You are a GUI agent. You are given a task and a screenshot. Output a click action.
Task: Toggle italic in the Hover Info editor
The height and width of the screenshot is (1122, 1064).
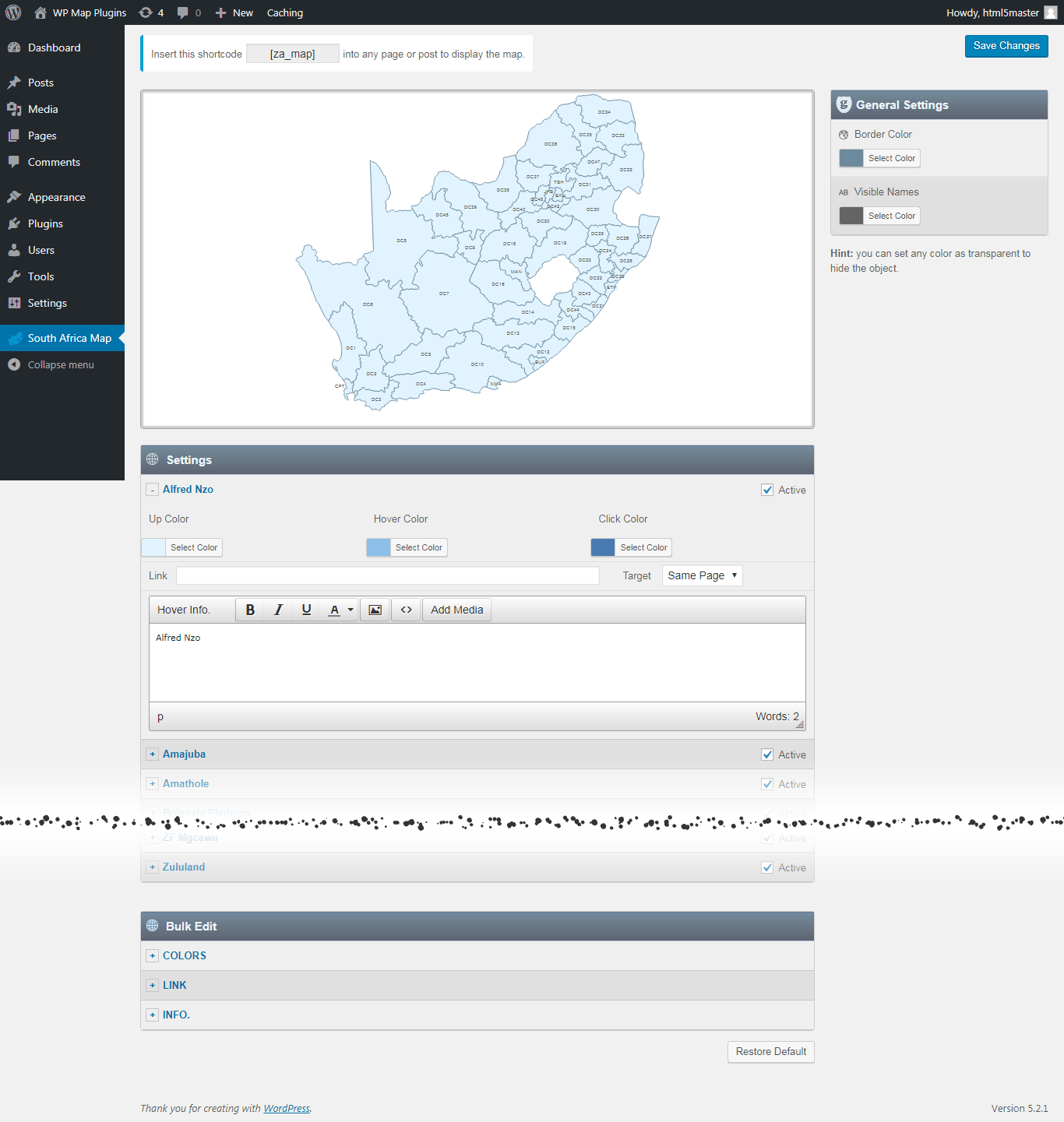[x=278, y=610]
